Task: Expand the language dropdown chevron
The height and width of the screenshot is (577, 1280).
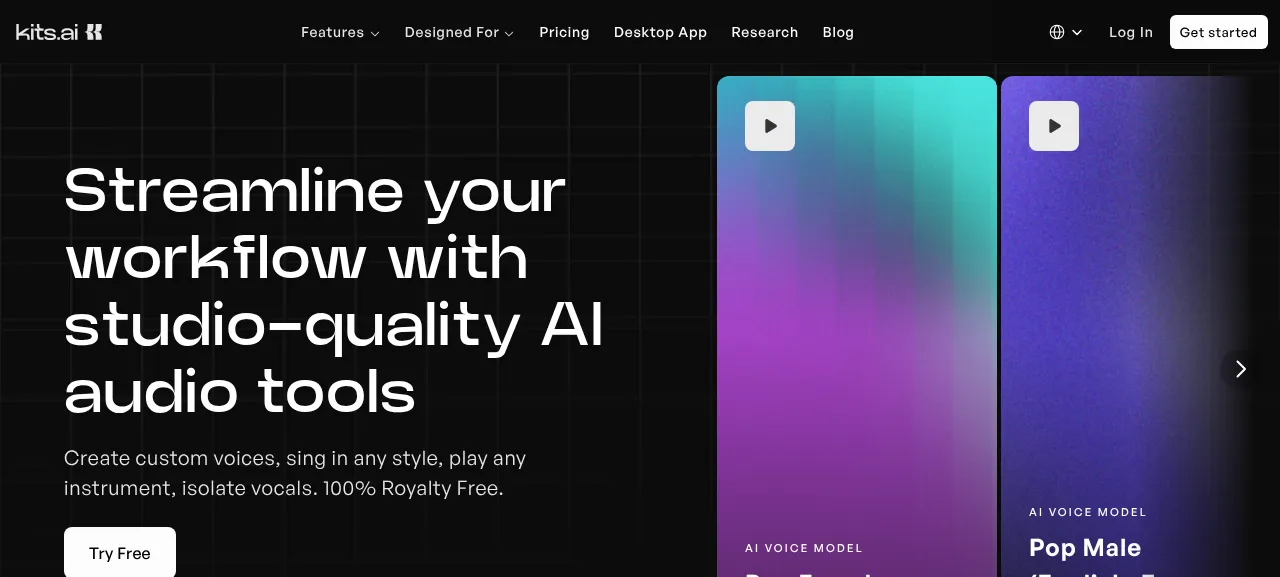Action: pos(1077,33)
